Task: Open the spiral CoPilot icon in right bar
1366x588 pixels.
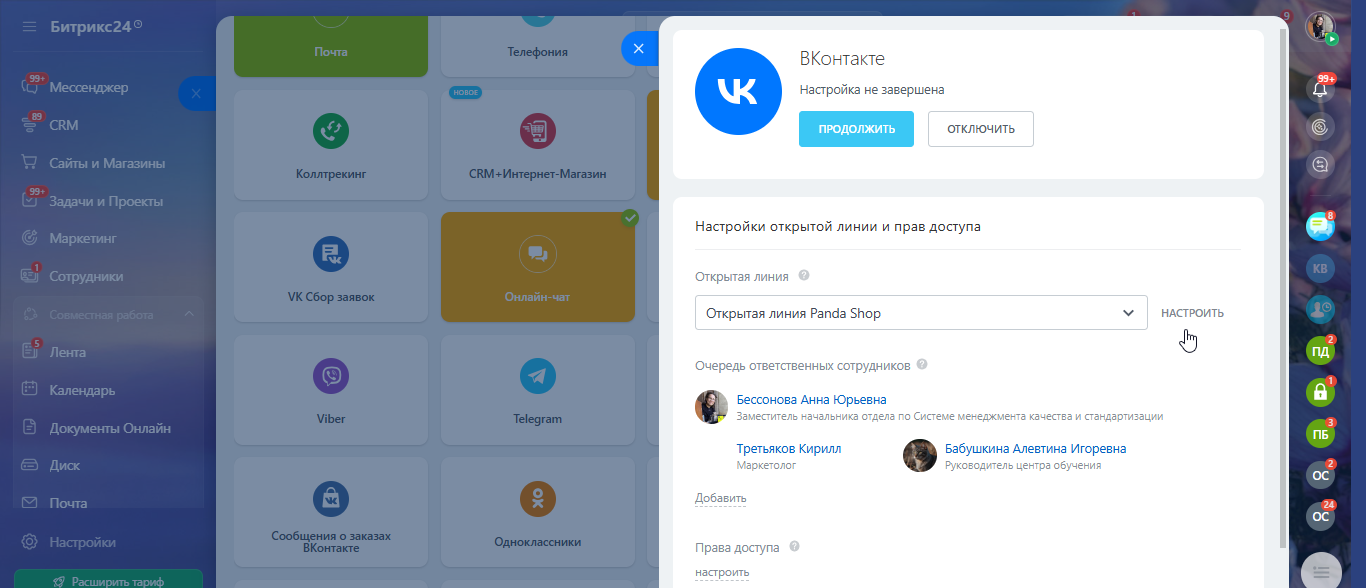Action: click(x=1320, y=127)
